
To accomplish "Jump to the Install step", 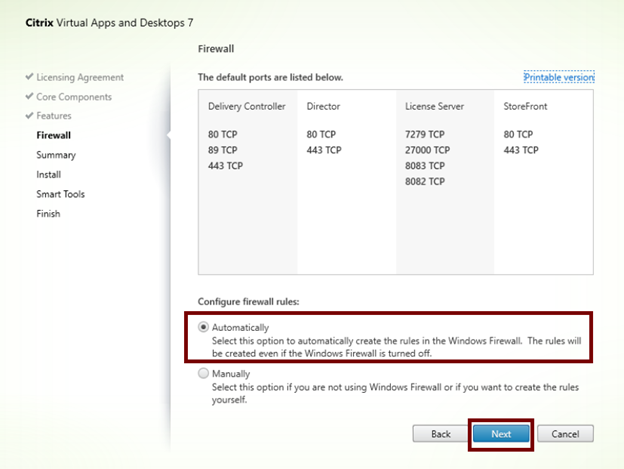I will 49,174.
